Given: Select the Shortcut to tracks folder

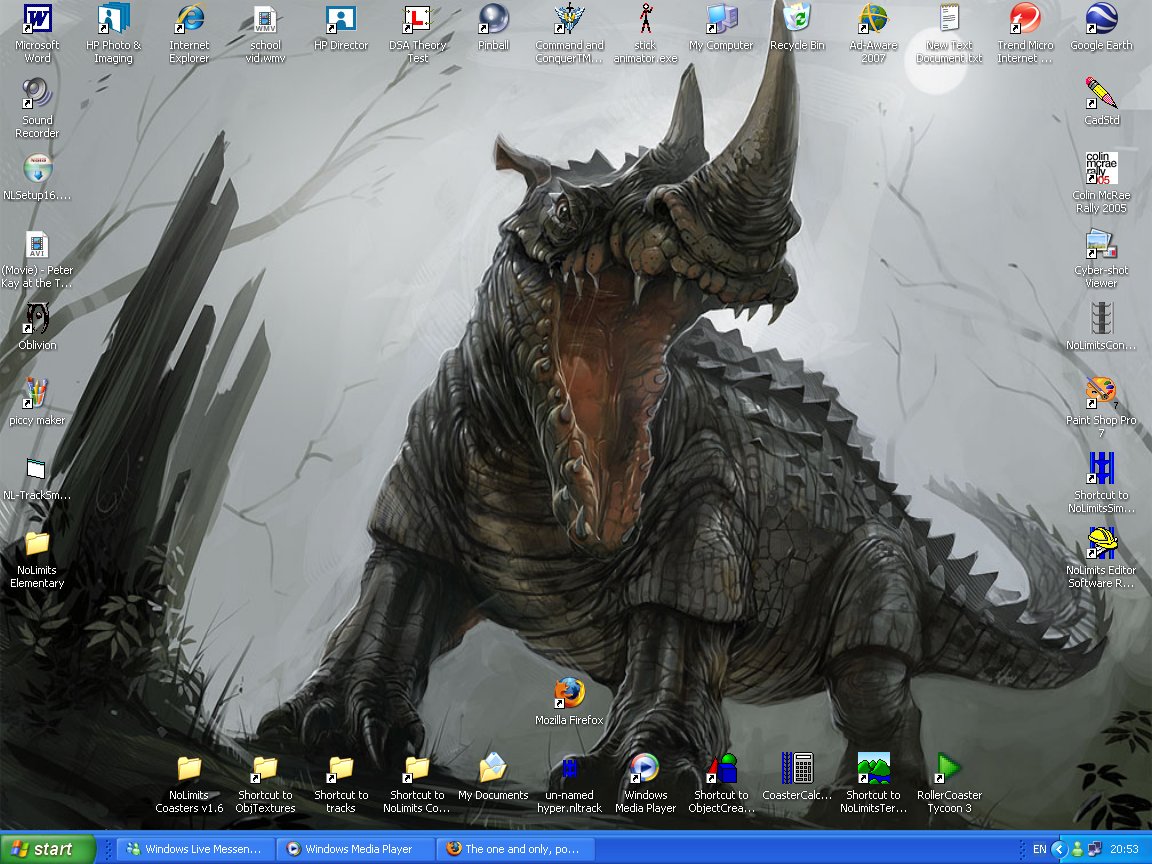Looking at the screenshot, I should tap(341, 769).
